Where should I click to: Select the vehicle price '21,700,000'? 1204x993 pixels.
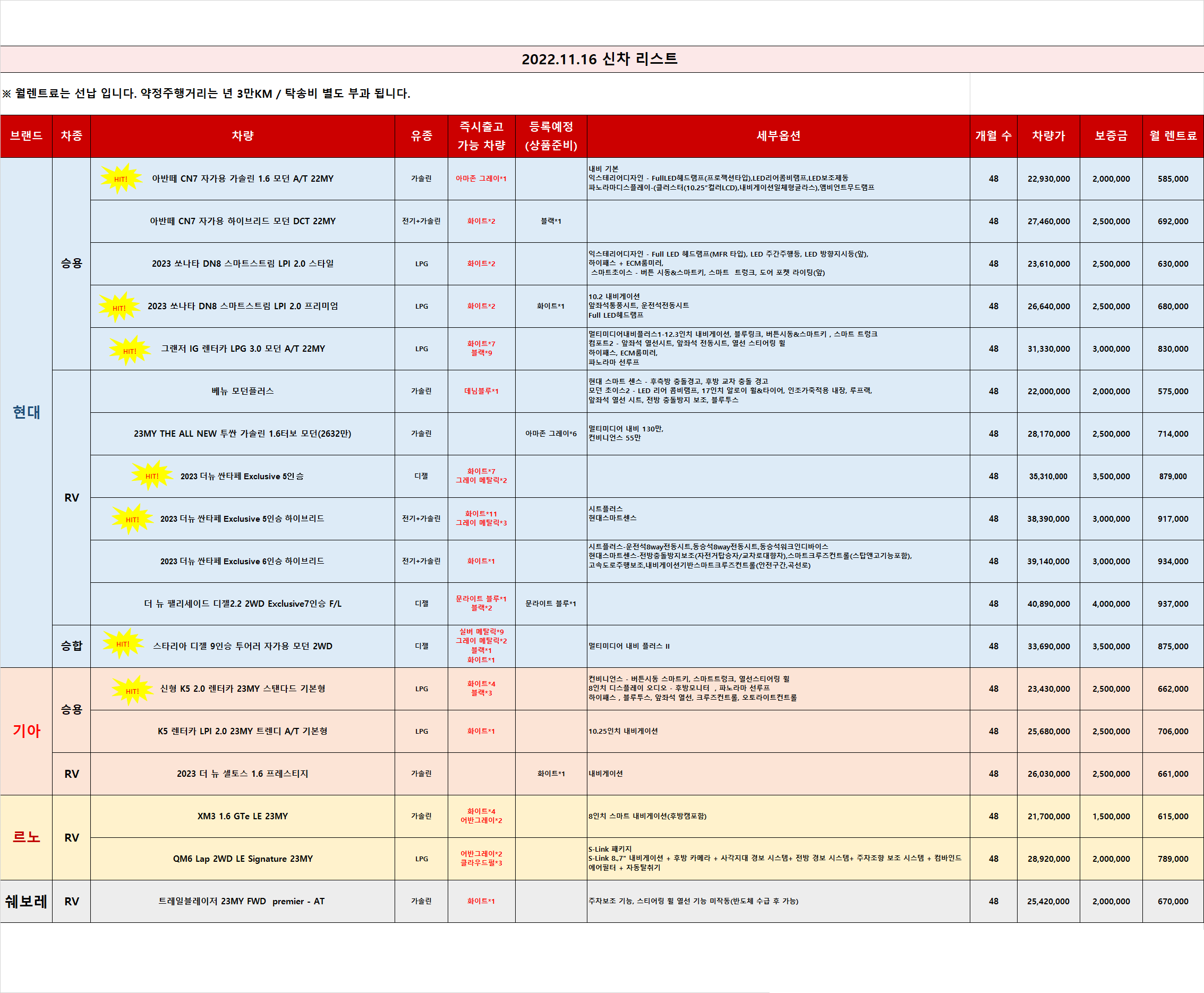tap(1048, 816)
